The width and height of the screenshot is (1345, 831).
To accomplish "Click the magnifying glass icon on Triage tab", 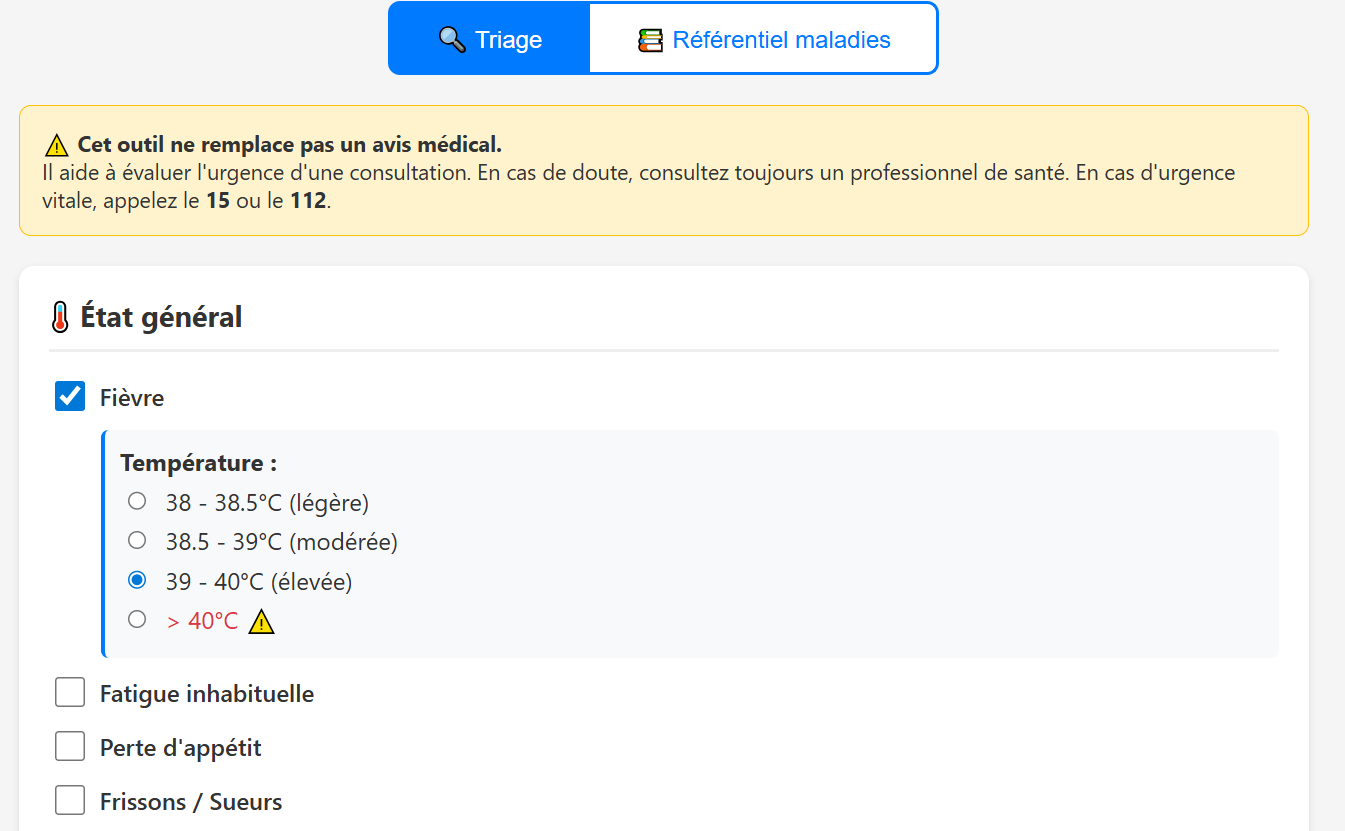I will pyautogui.click(x=450, y=39).
